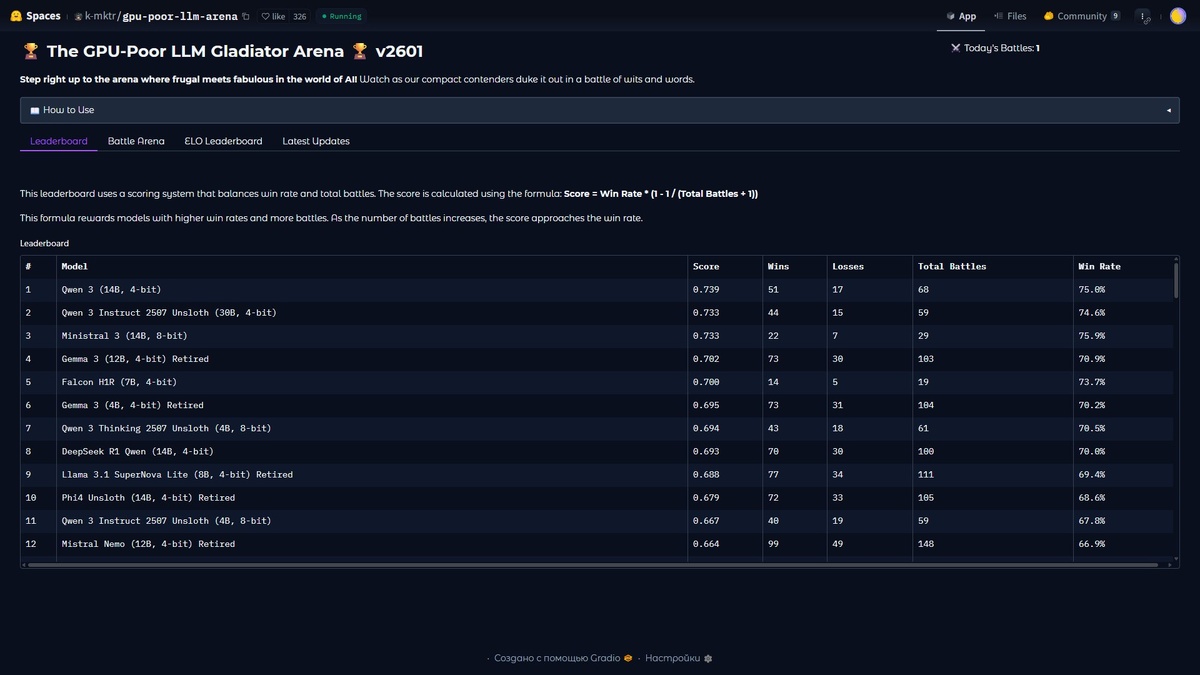
Task: Like the space using the heart button
Action: coord(271,16)
